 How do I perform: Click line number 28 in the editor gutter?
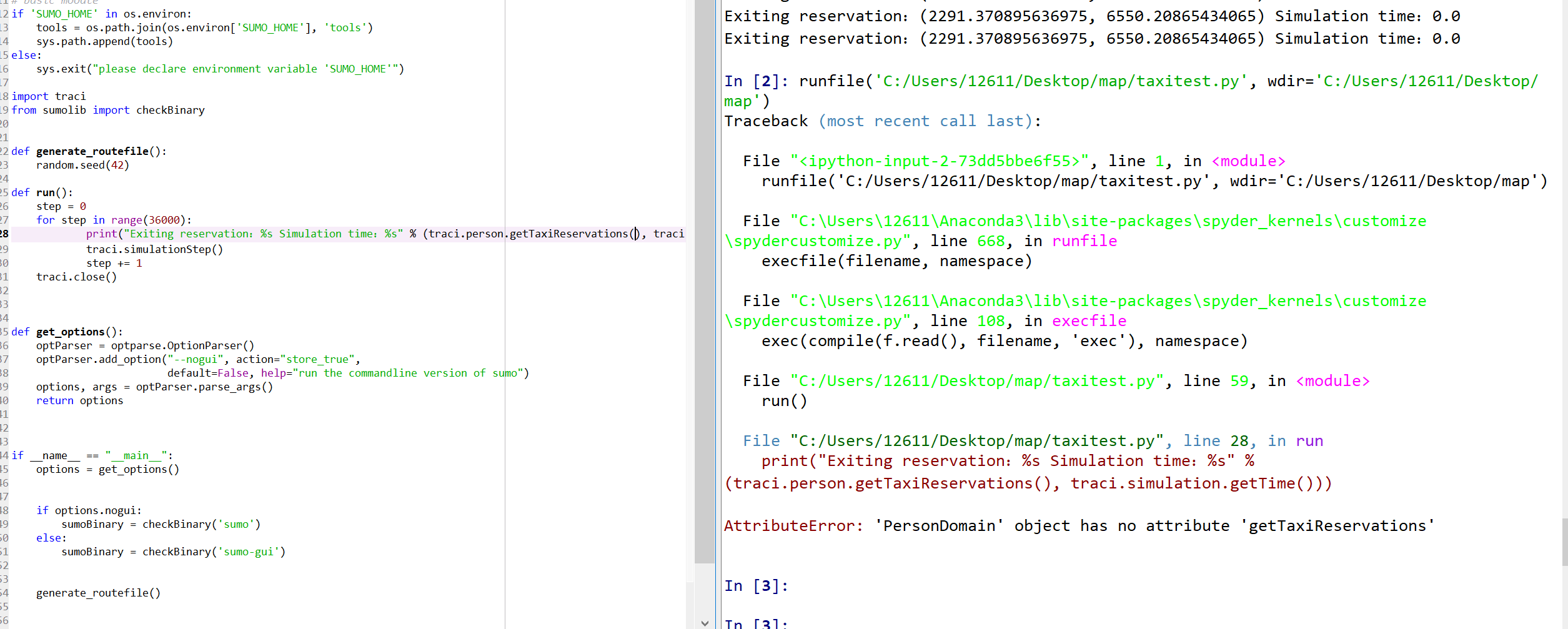coord(5,234)
